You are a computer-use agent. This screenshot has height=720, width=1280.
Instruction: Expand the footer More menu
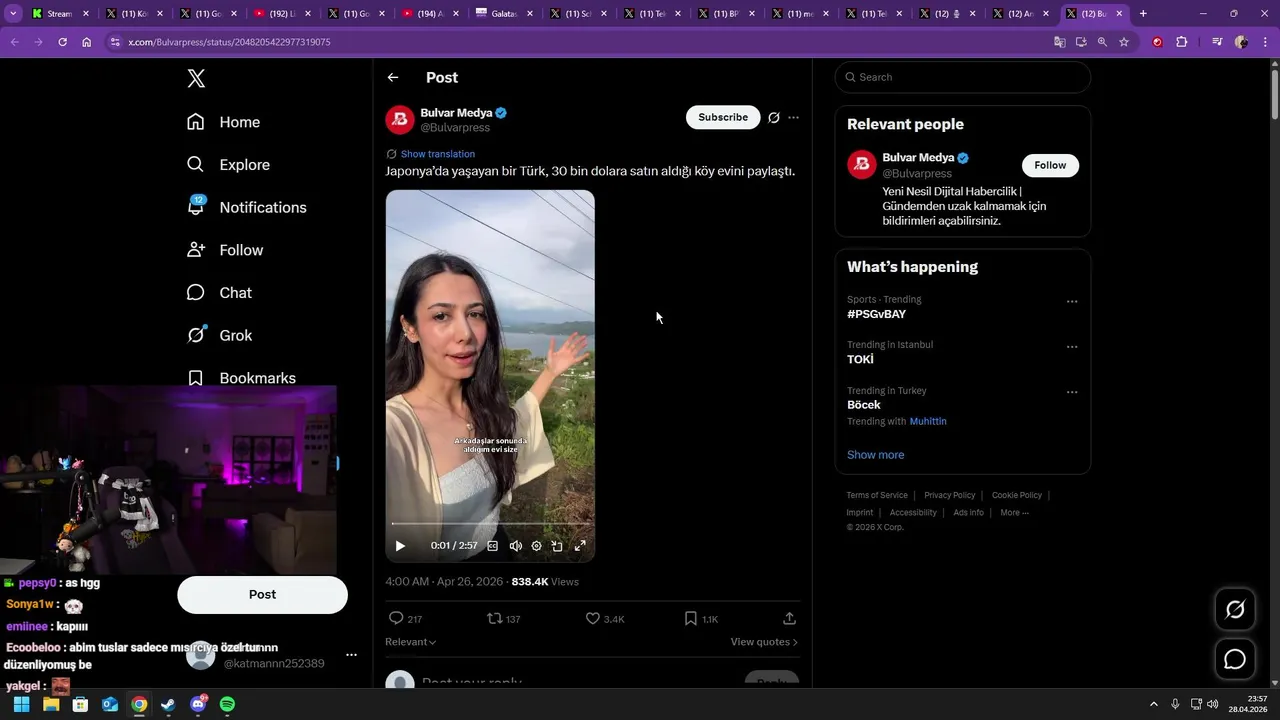[1014, 513]
